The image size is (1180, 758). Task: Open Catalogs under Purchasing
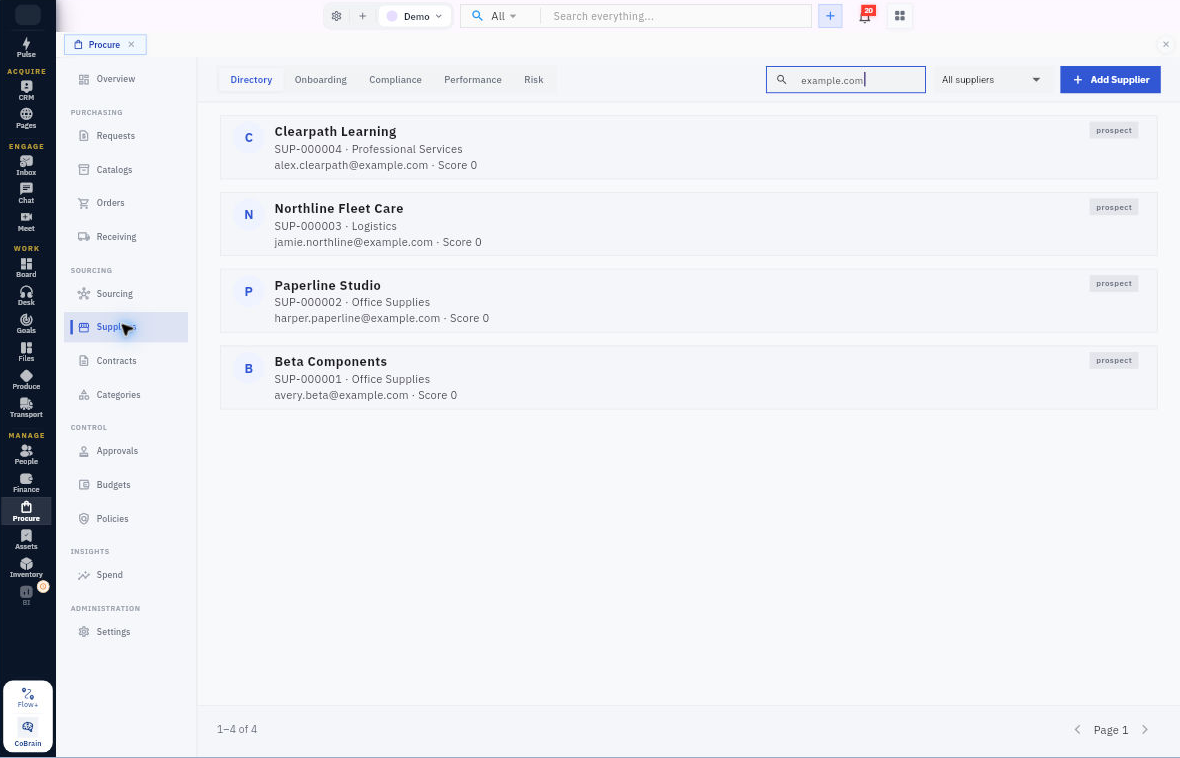click(x=126, y=170)
